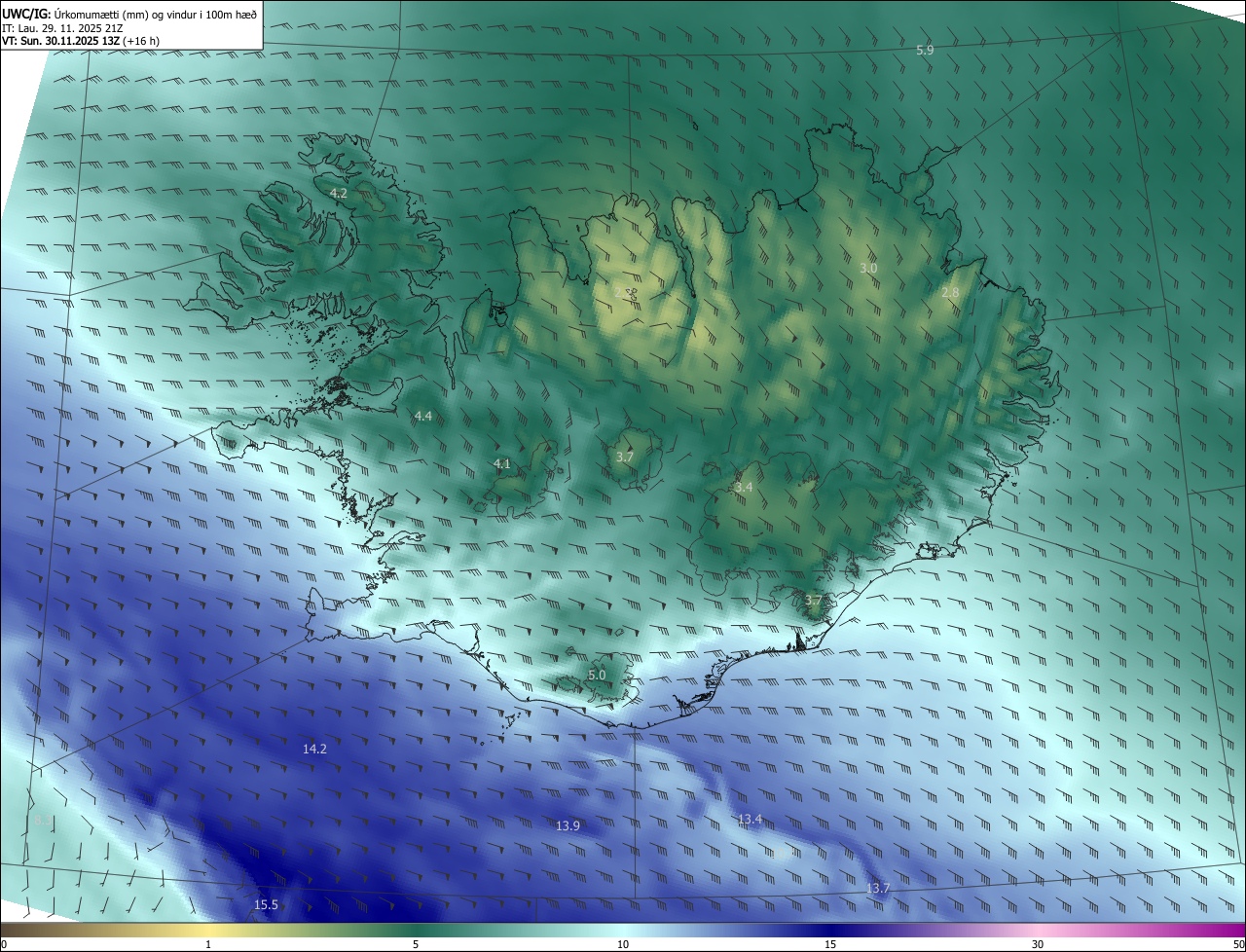Viewport: 1246px width, 952px height.
Task: Click the 5.9 value label
Action: (x=925, y=49)
